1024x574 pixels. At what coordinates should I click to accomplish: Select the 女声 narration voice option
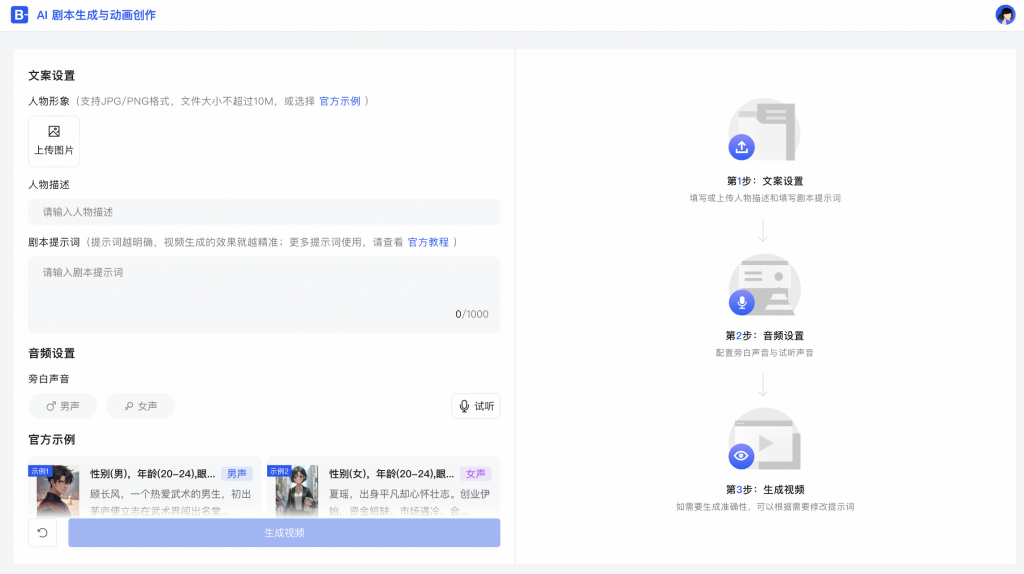[x=140, y=406]
